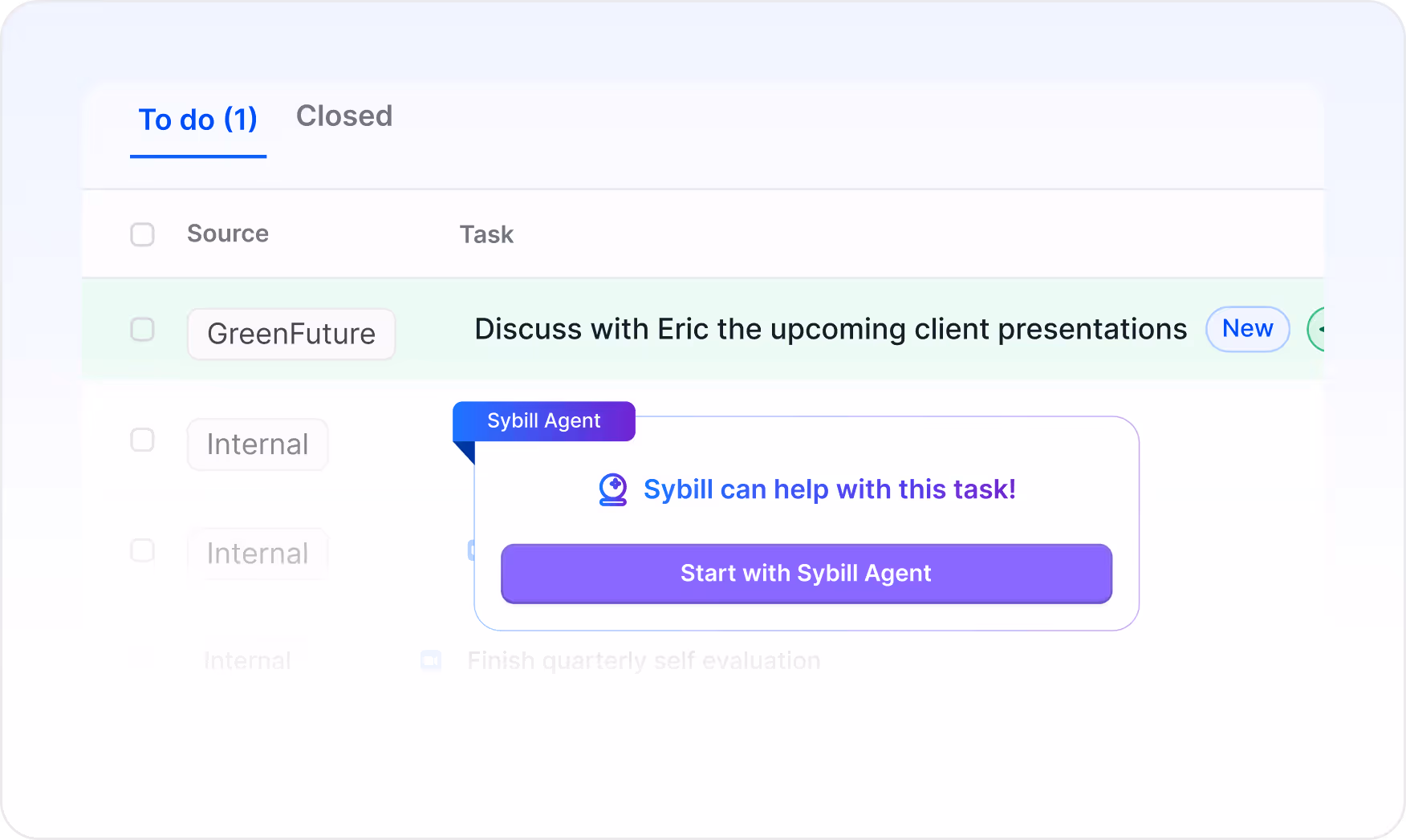Click the New badge on the task

coord(1248,329)
